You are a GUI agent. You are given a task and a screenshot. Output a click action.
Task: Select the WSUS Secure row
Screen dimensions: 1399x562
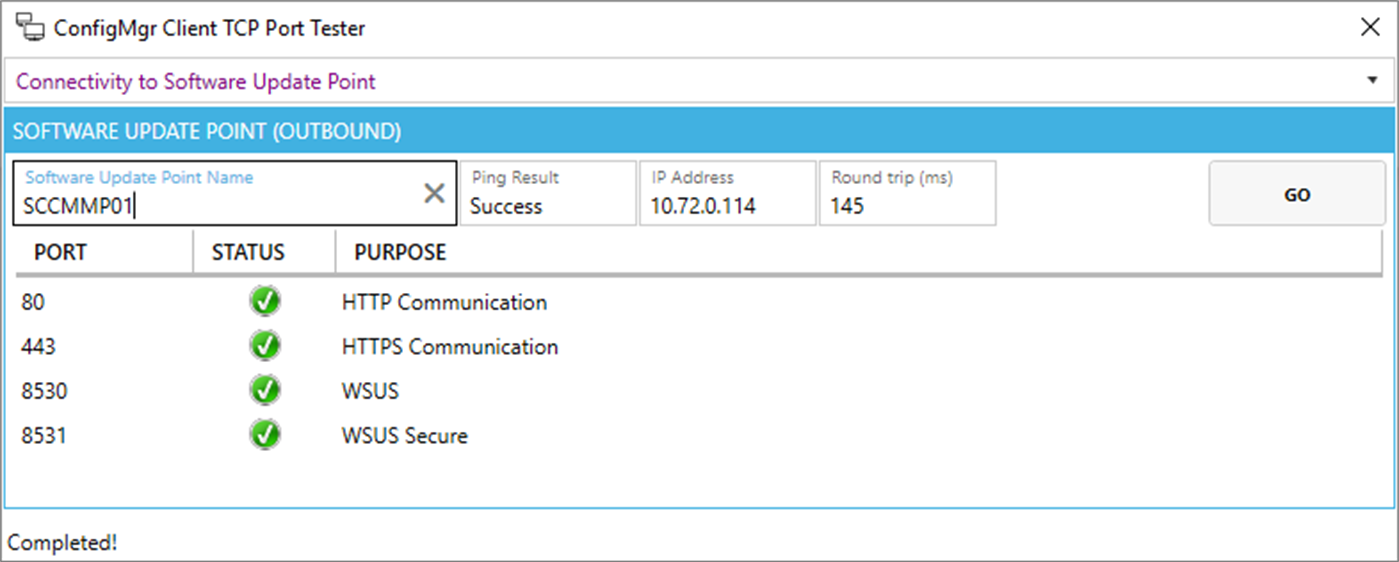point(405,436)
